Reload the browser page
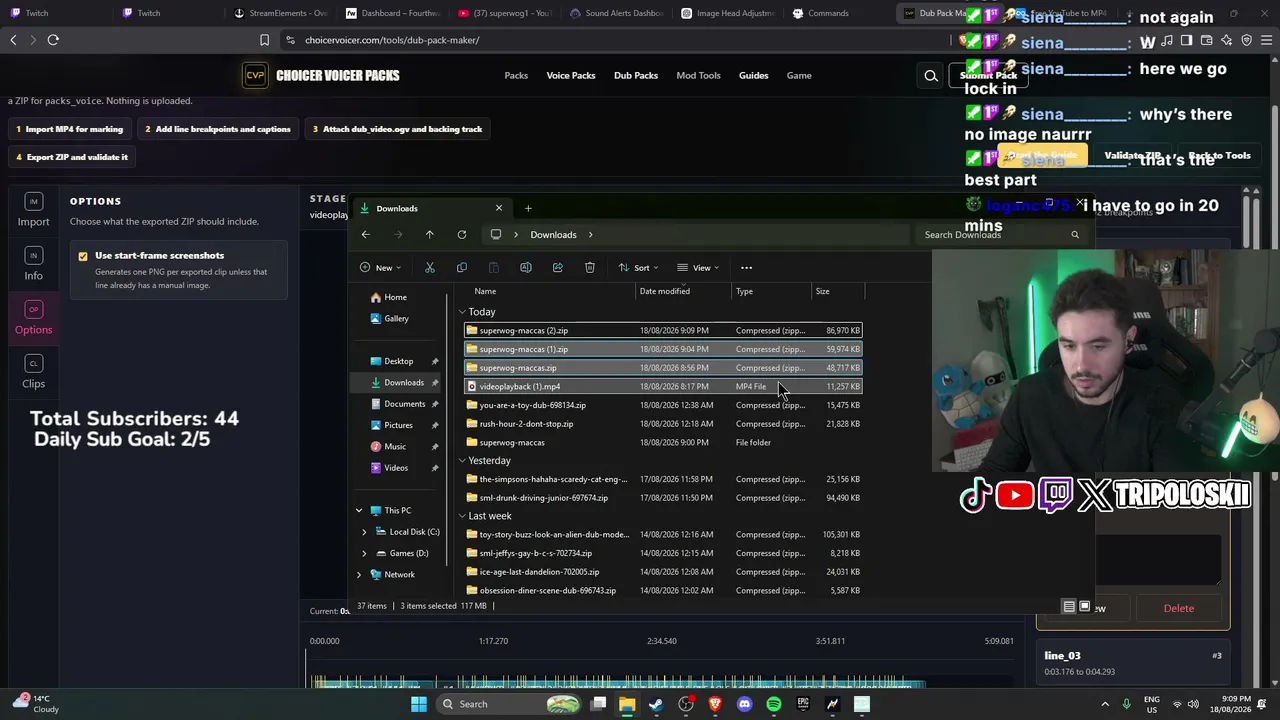 coord(53,40)
